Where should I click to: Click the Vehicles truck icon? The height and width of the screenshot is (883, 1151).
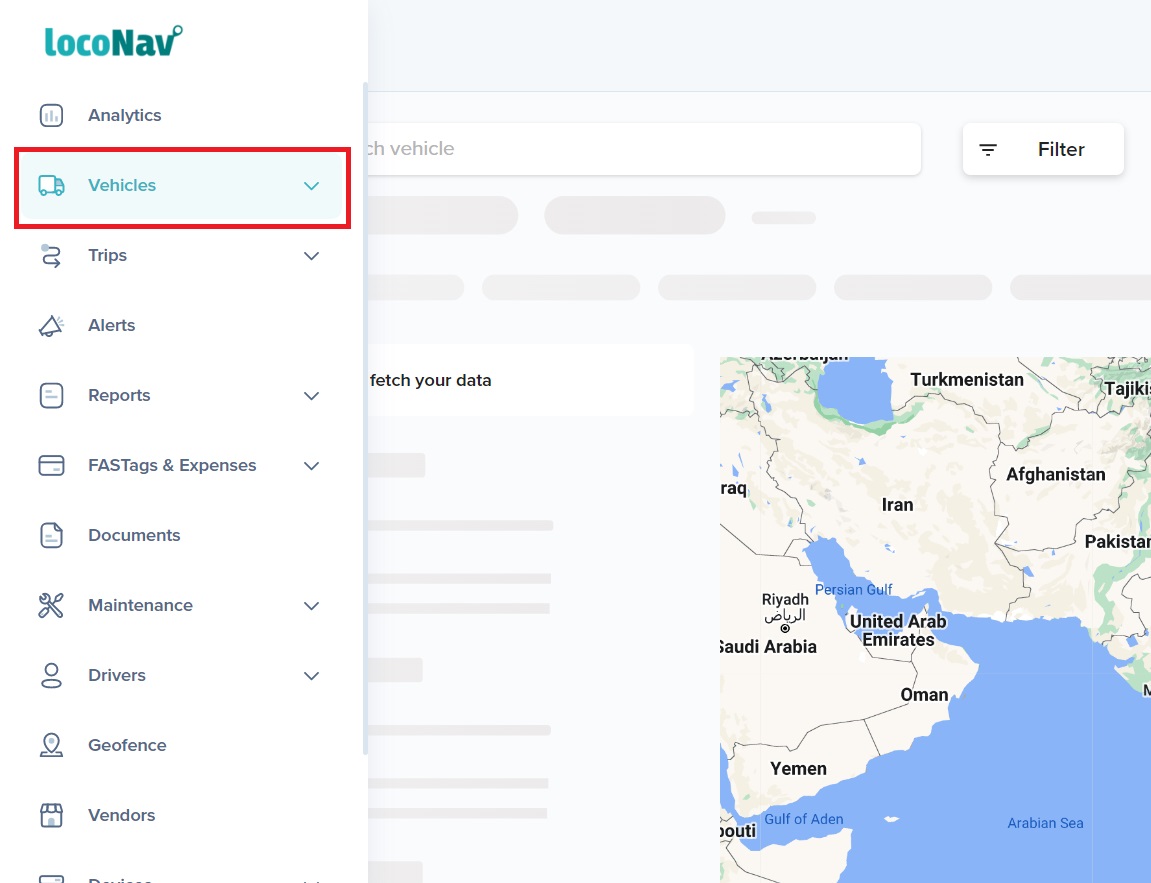51,185
